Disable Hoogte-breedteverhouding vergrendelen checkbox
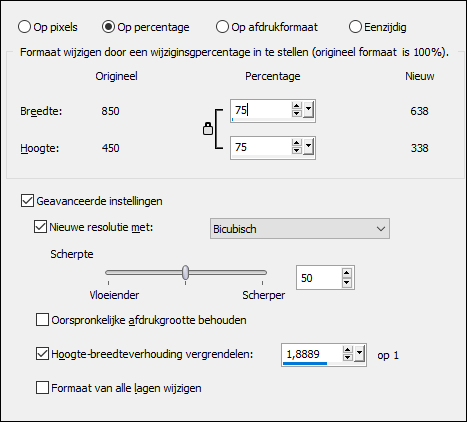 point(42,354)
